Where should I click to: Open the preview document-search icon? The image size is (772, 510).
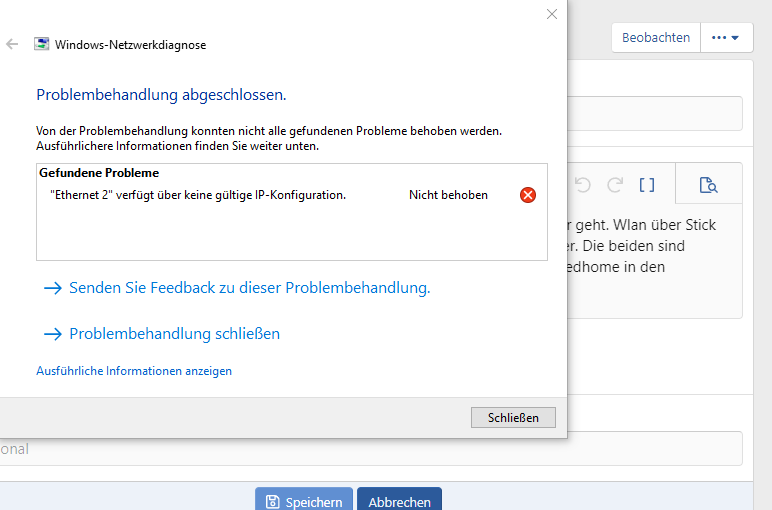pyautogui.click(x=708, y=185)
